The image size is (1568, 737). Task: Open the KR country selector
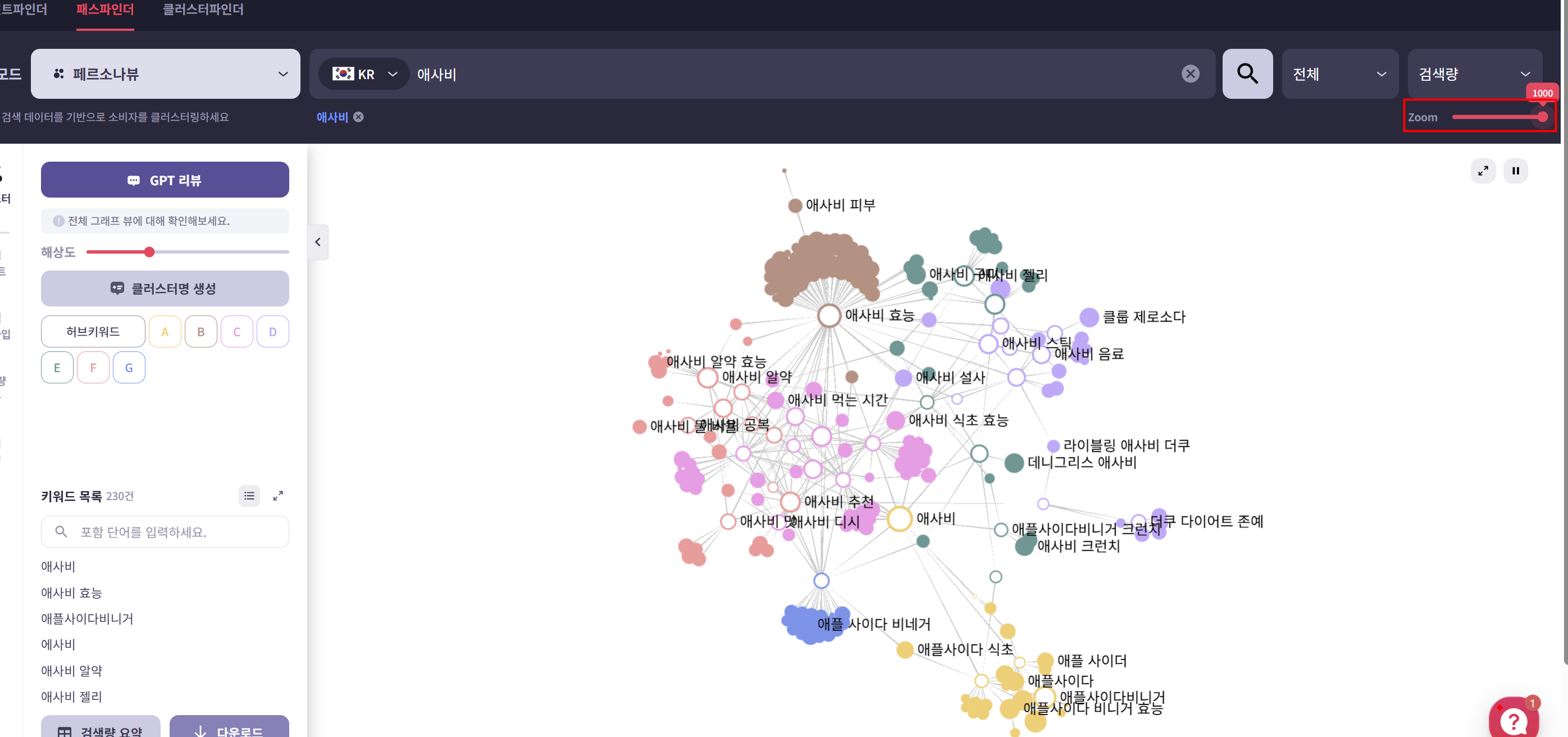coord(364,74)
